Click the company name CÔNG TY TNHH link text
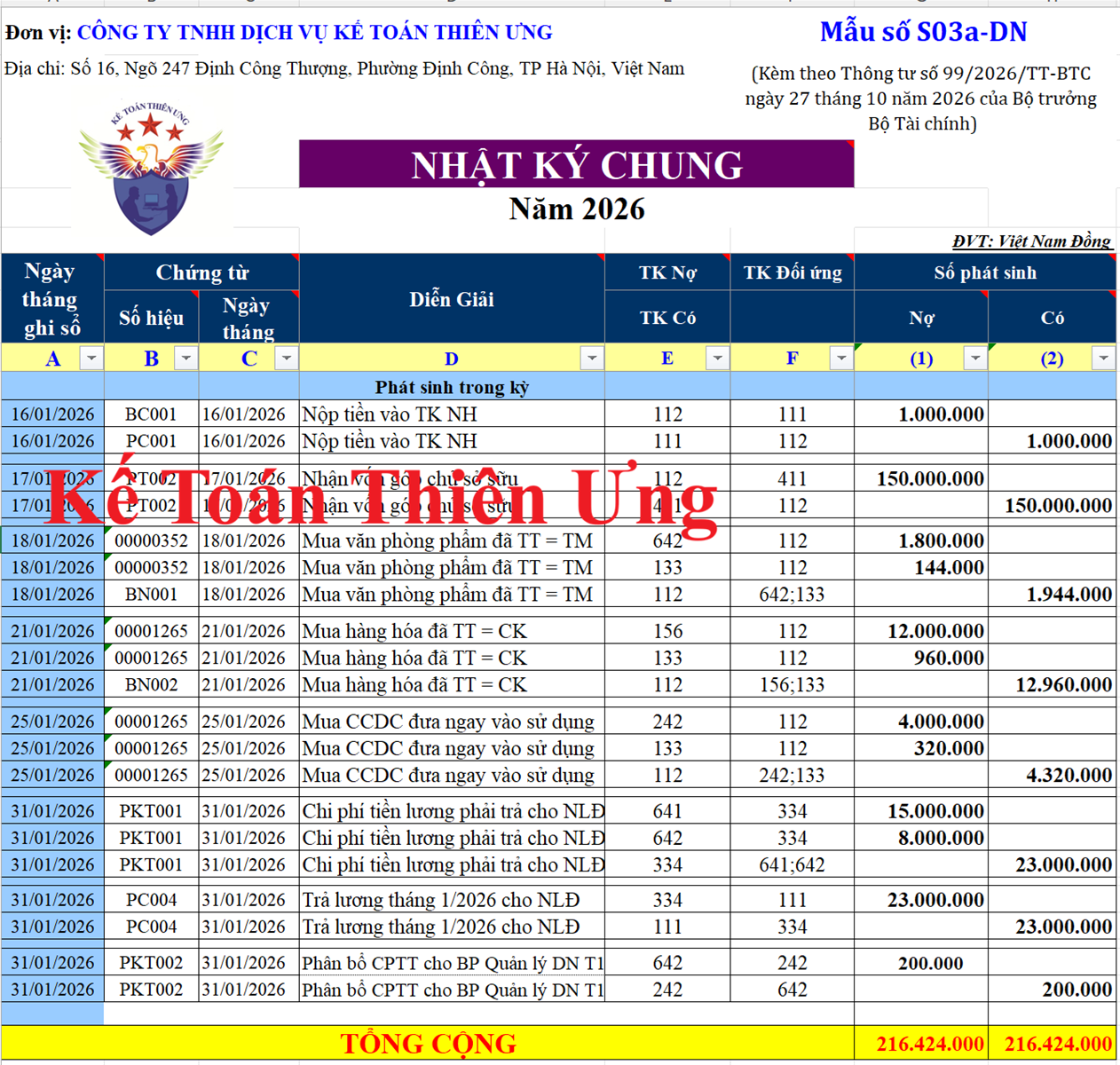1120x1065 pixels. (314, 33)
